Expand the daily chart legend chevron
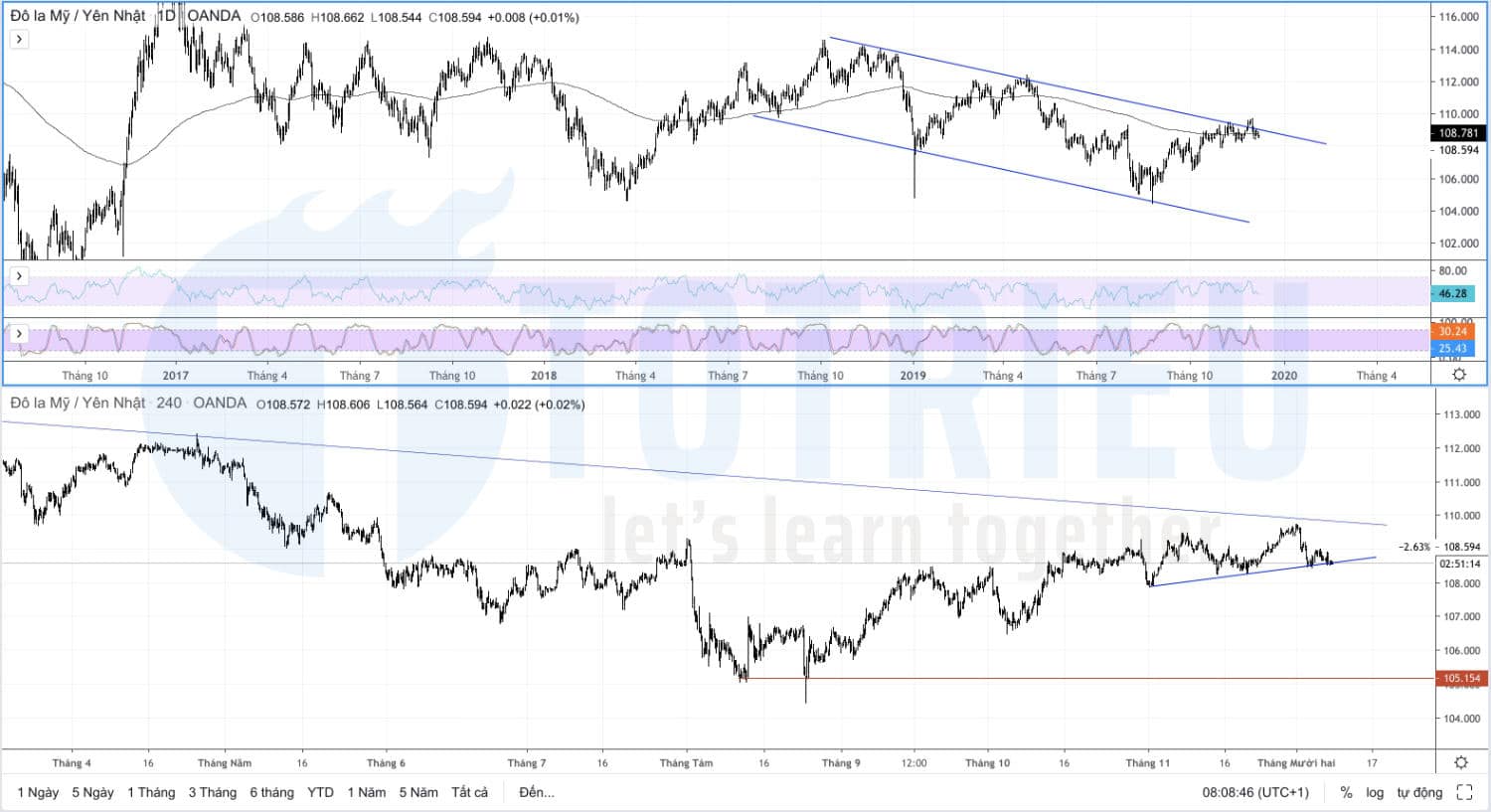Screen dimensions: 1491x812 17,38
